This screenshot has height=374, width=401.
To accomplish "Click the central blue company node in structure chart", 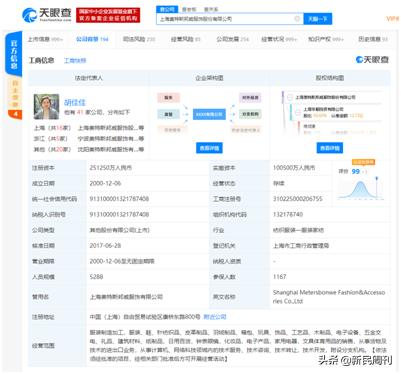I will [x=209, y=114].
